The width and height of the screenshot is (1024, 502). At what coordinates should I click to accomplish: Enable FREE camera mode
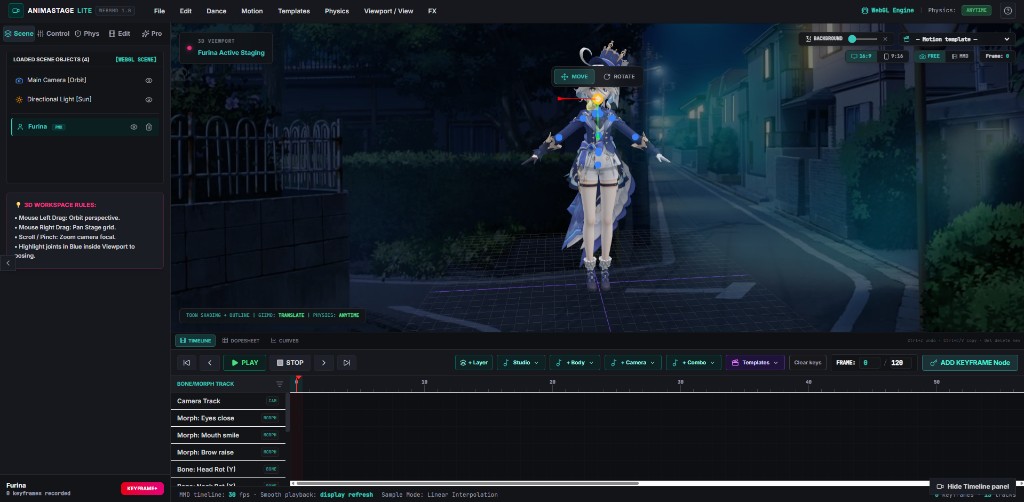(929, 57)
